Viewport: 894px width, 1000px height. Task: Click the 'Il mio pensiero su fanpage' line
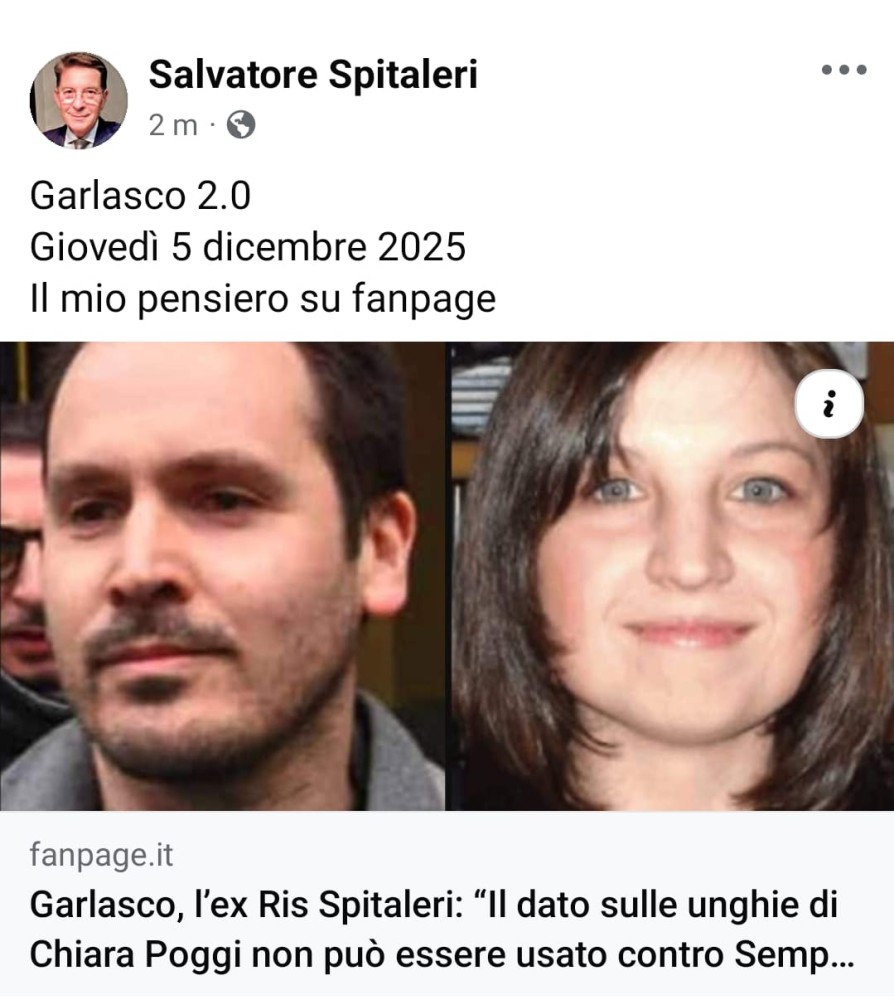263,298
